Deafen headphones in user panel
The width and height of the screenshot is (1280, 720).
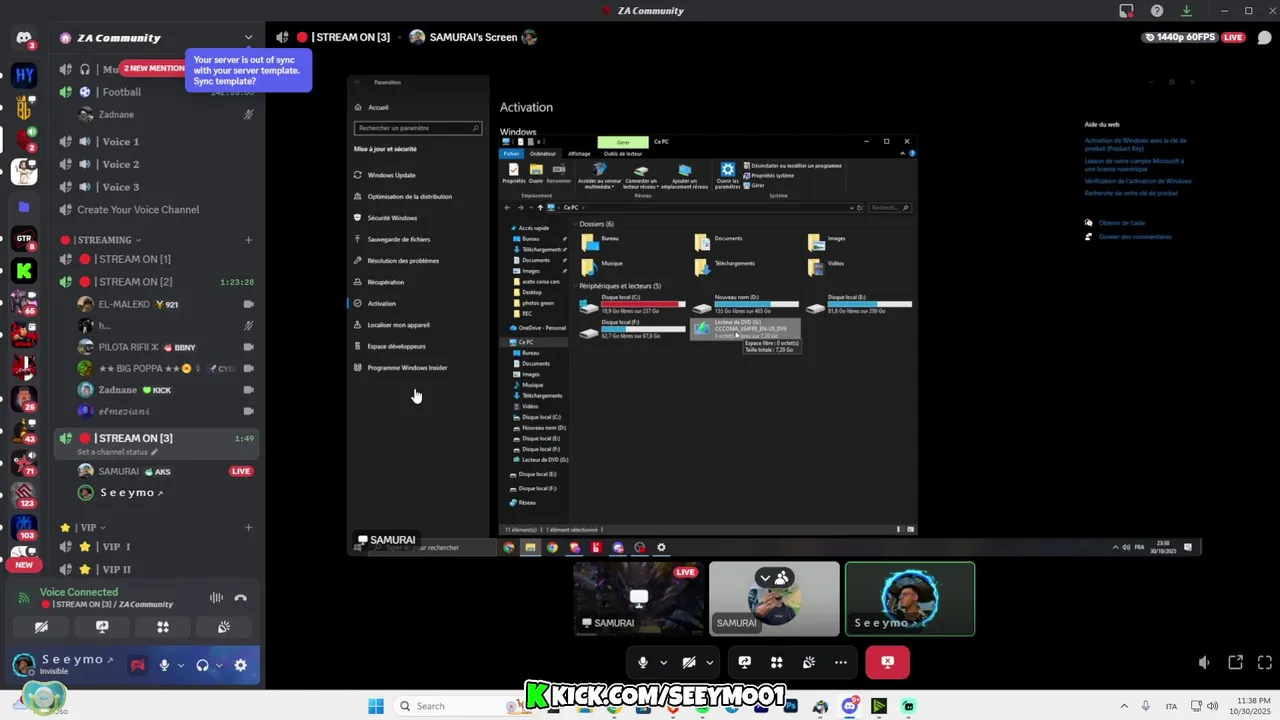202,665
